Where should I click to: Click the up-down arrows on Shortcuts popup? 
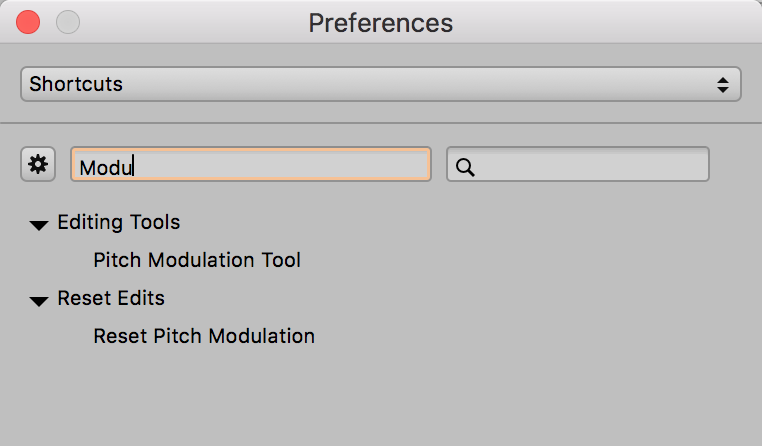tap(723, 84)
